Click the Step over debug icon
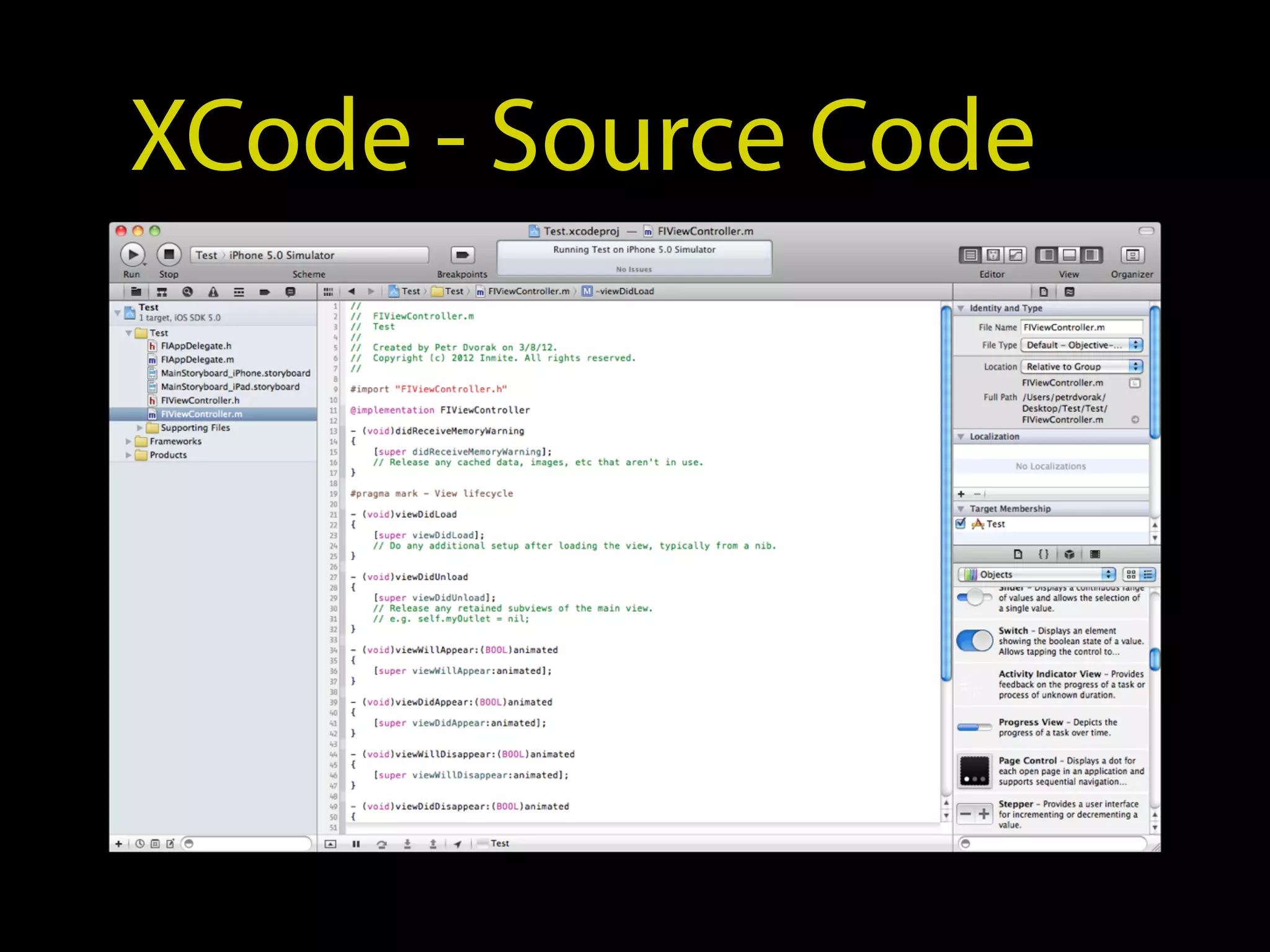The width and height of the screenshot is (1270, 952). click(382, 844)
